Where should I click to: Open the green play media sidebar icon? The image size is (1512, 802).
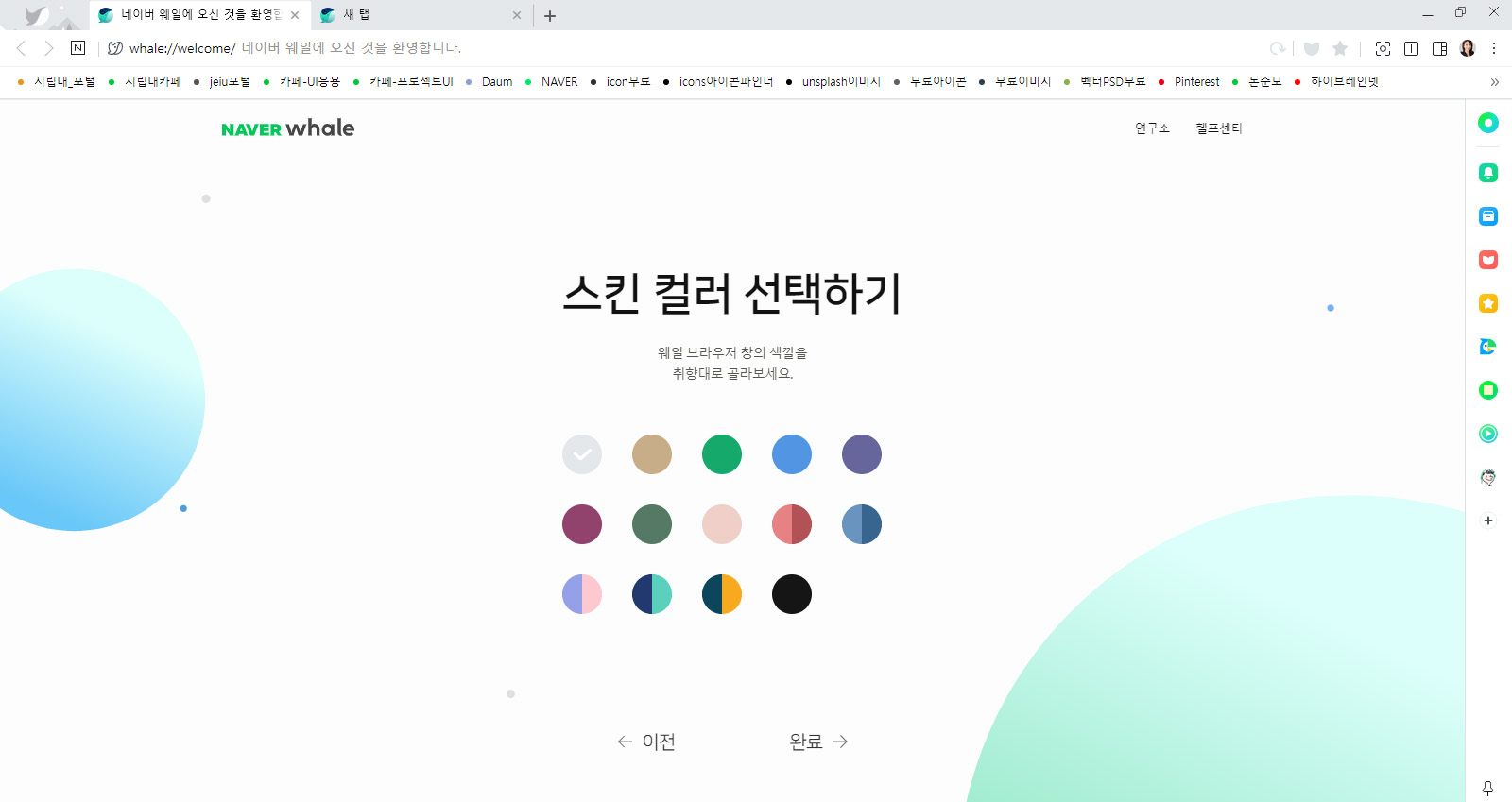point(1488,434)
